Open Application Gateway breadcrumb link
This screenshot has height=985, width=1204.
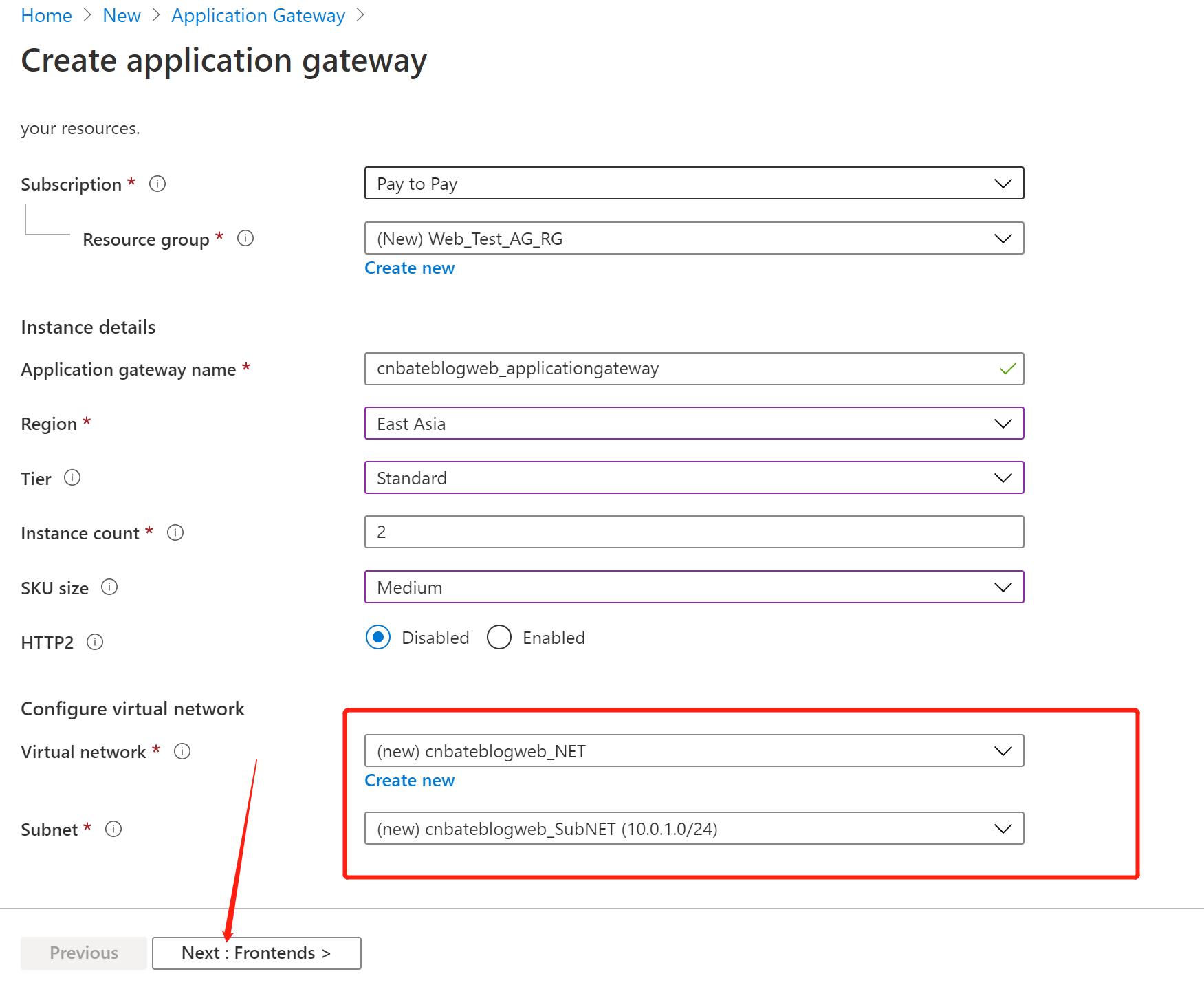click(258, 15)
